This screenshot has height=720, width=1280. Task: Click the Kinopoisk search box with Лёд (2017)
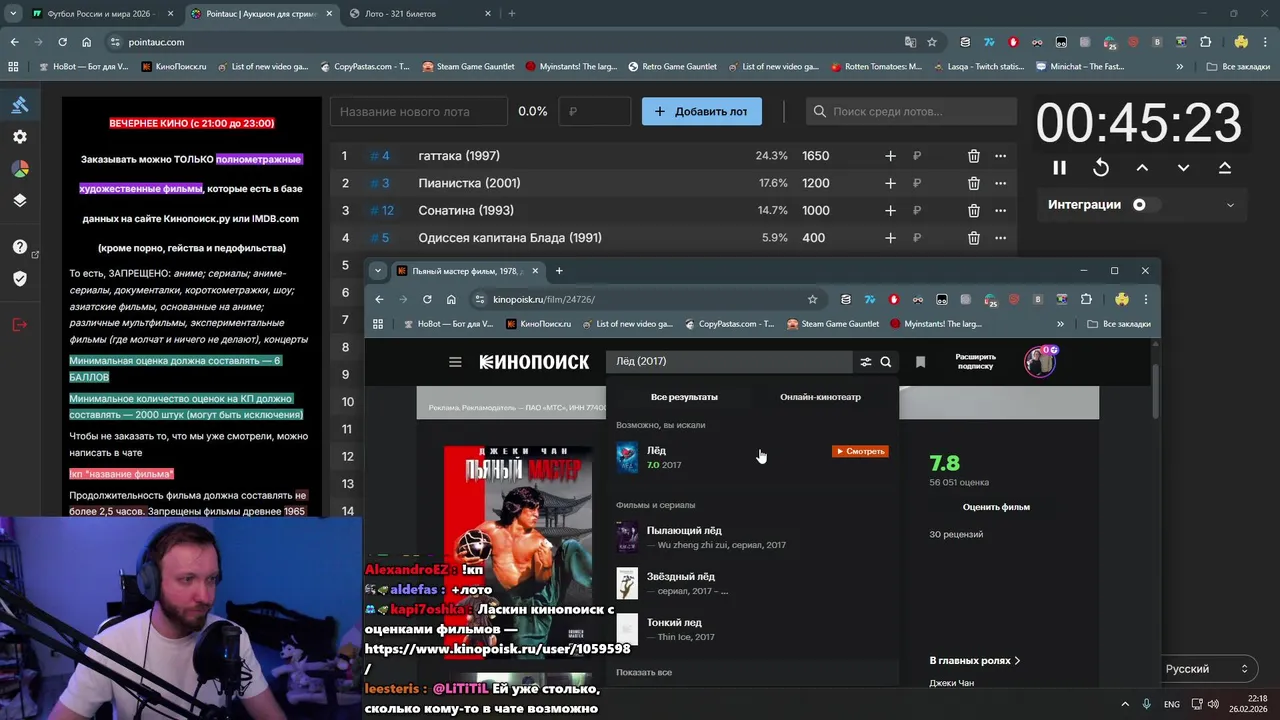click(730, 362)
